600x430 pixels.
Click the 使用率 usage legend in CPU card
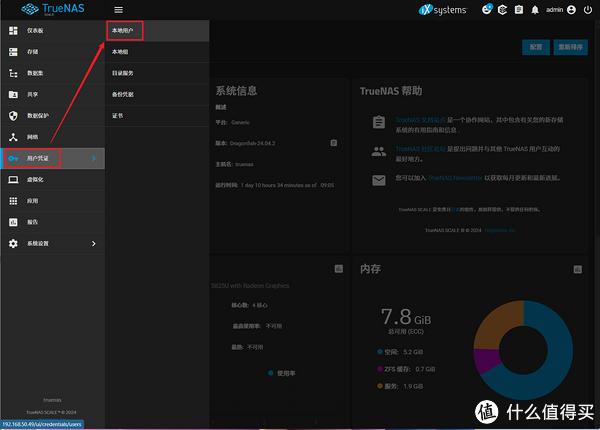pyautogui.click(x=282, y=373)
